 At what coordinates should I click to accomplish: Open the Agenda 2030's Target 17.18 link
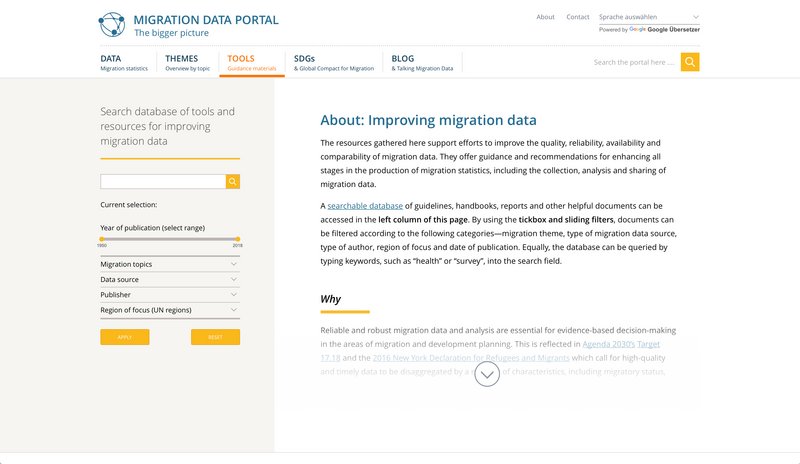(621, 344)
